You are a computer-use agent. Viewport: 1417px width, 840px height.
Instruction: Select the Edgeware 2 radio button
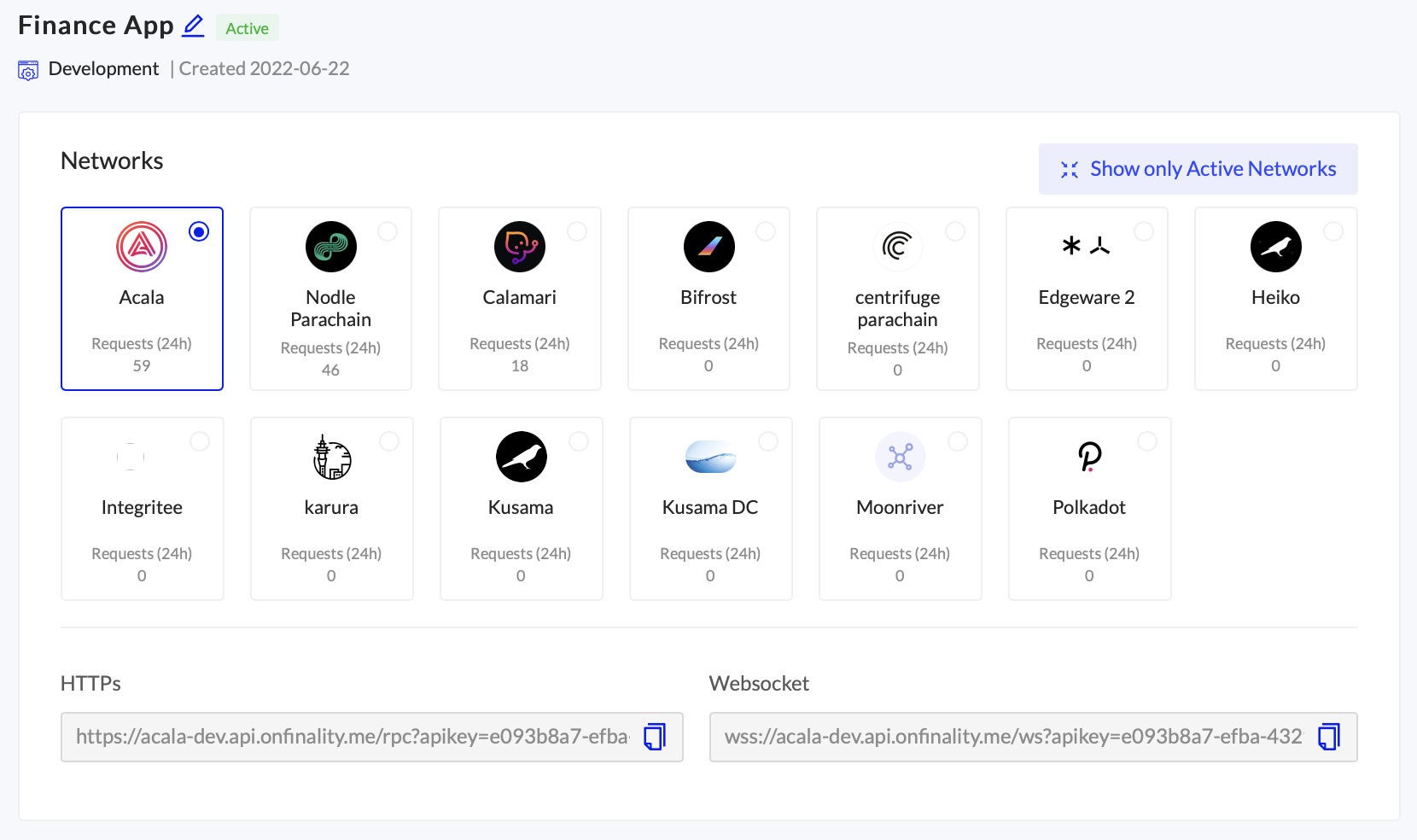[1144, 231]
